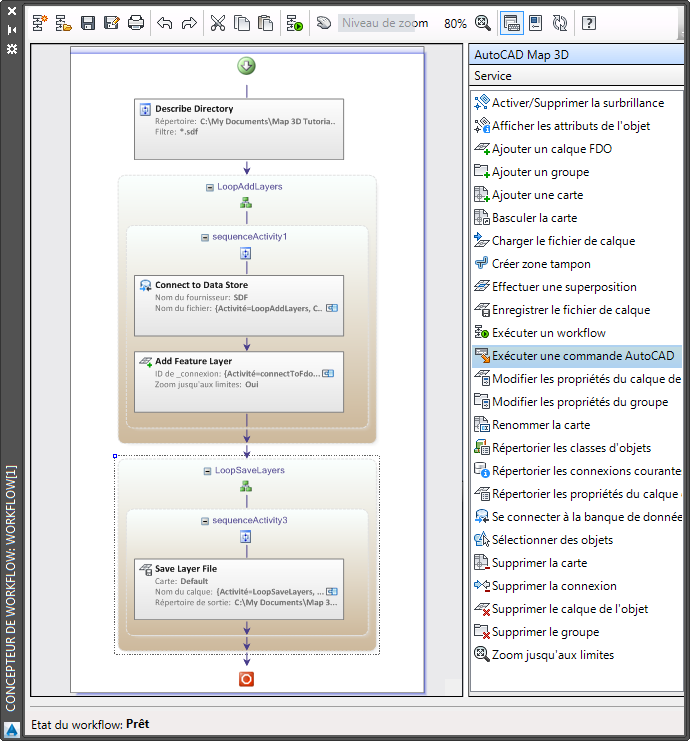Click the Save As toolbar icon
The height and width of the screenshot is (741, 690).
tap(112, 23)
